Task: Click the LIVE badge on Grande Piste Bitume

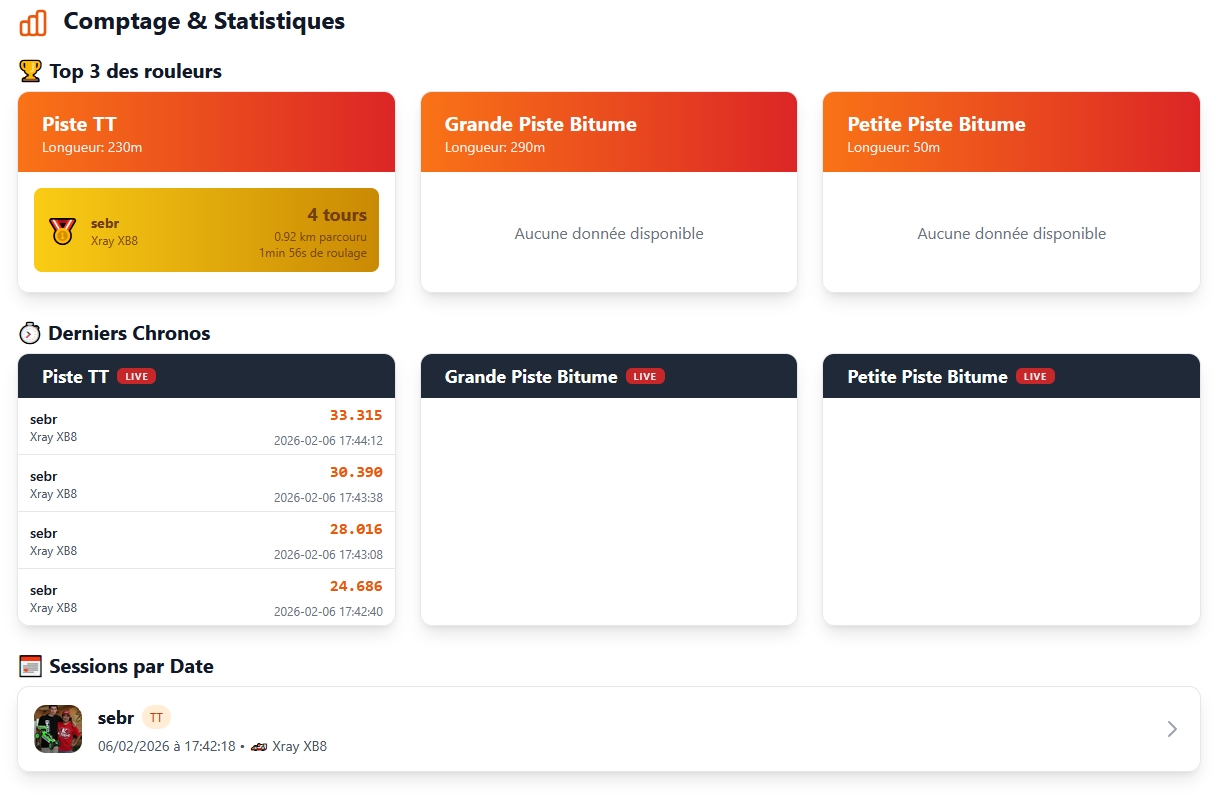Action: 645,377
